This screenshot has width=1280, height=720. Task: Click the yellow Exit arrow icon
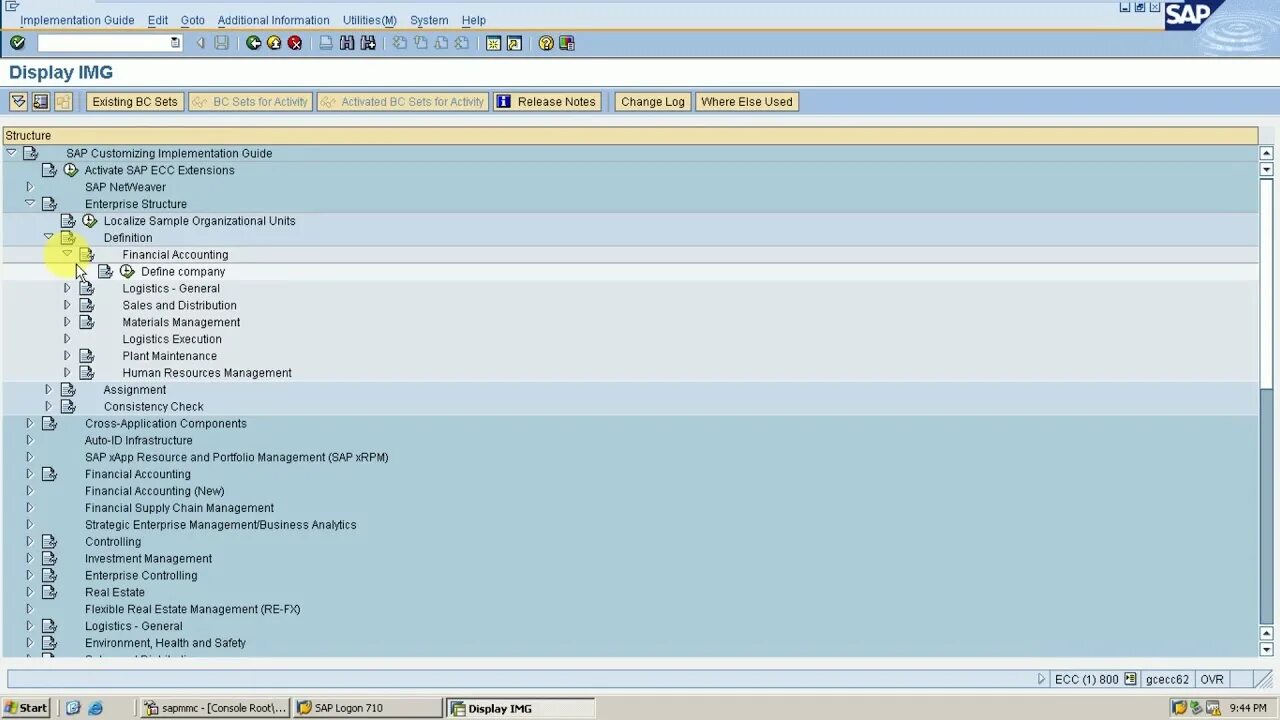click(274, 43)
